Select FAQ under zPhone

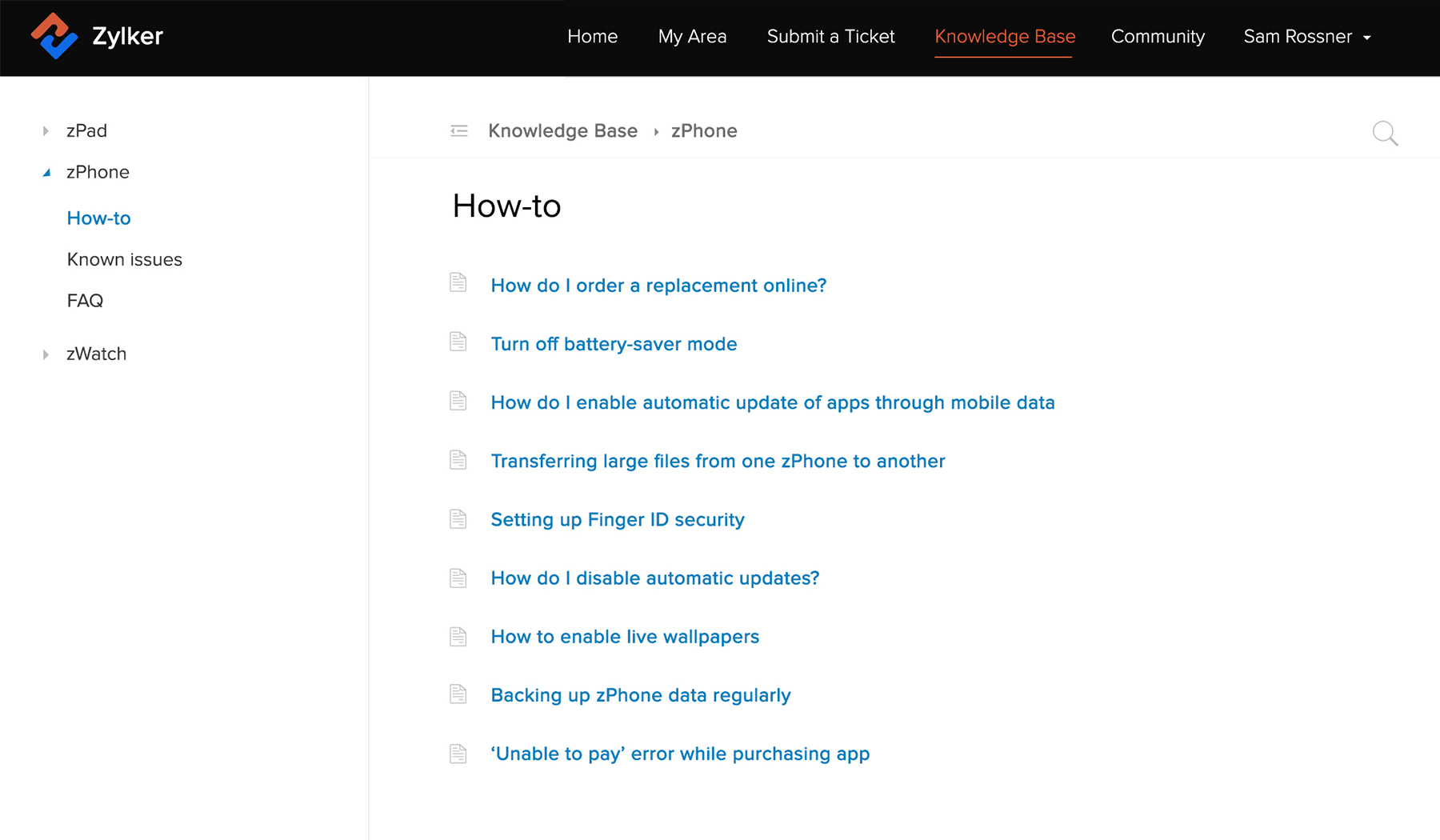(86, 301)
